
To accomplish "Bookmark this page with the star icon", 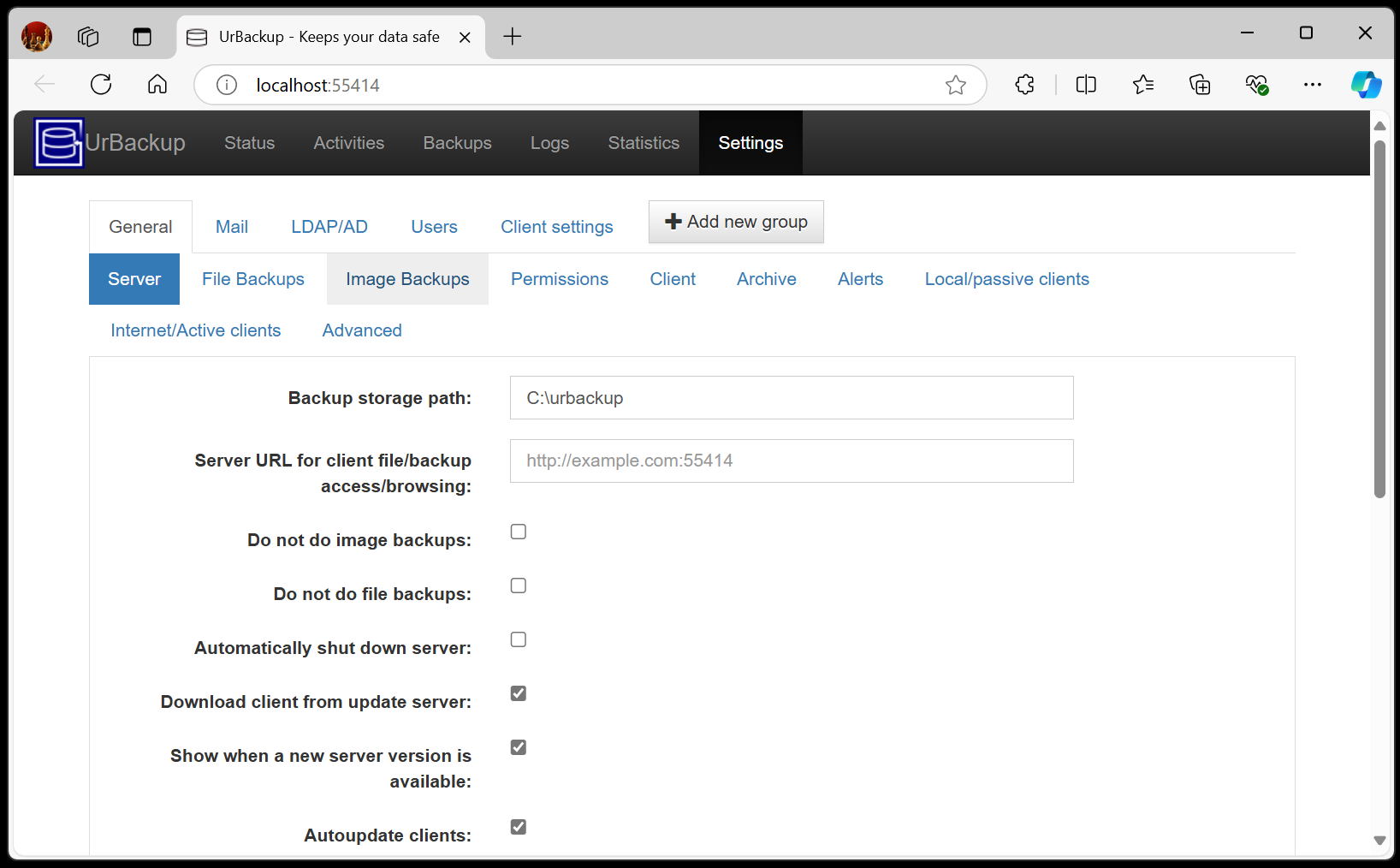I will pos(956,85).
